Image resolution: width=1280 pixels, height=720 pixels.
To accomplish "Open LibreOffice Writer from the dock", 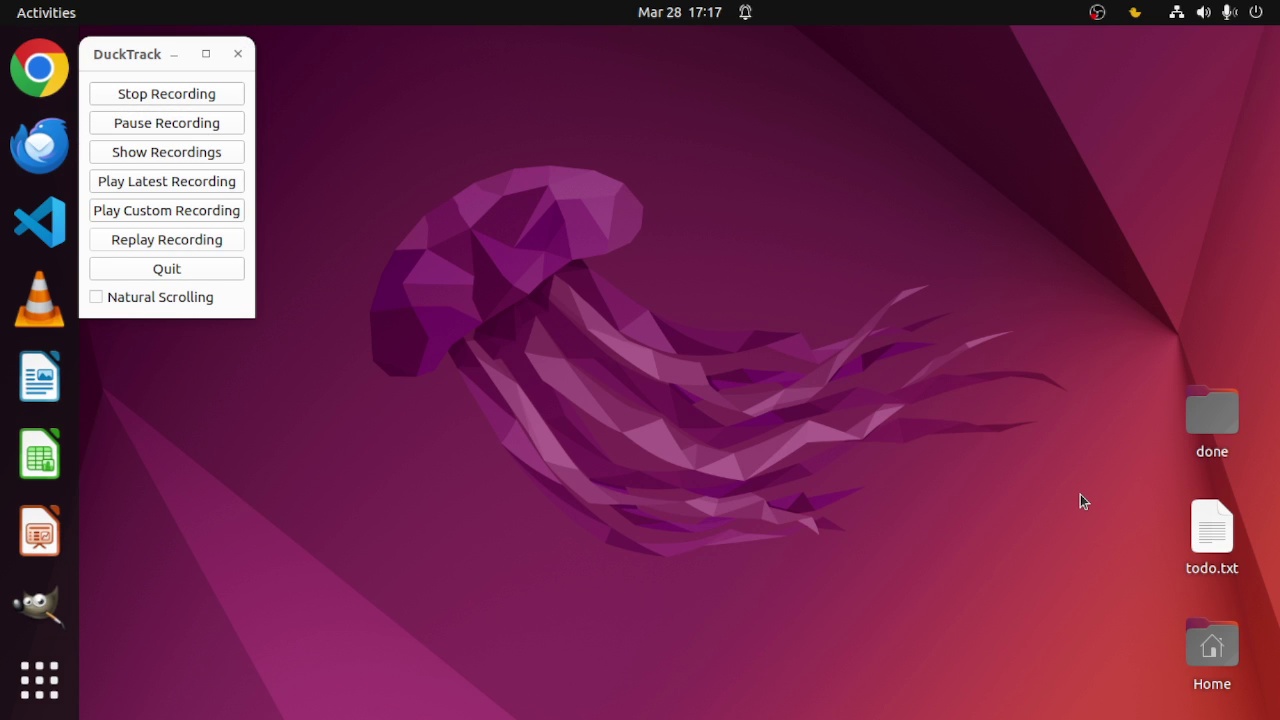I will [x=40, y=376].
